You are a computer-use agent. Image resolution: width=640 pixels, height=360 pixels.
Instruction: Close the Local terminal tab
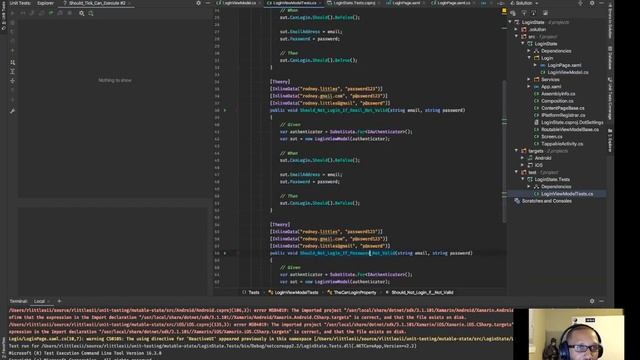(49, 301)
